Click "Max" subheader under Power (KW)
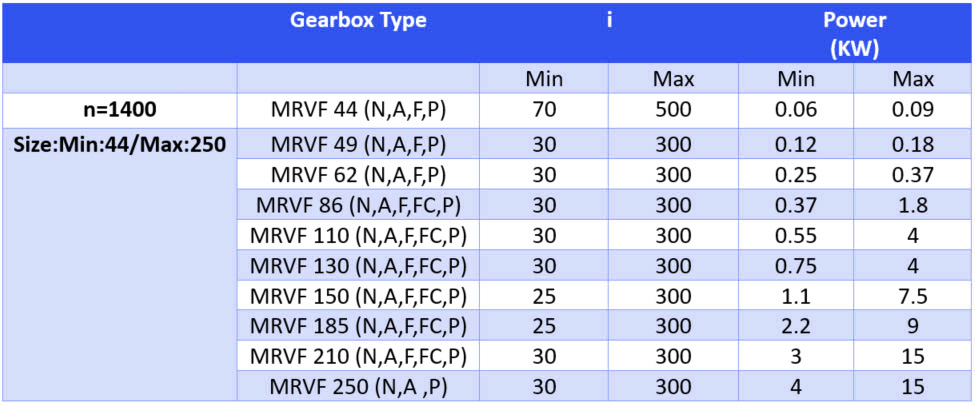Screen dimensions: 975x406 [913, 80]
